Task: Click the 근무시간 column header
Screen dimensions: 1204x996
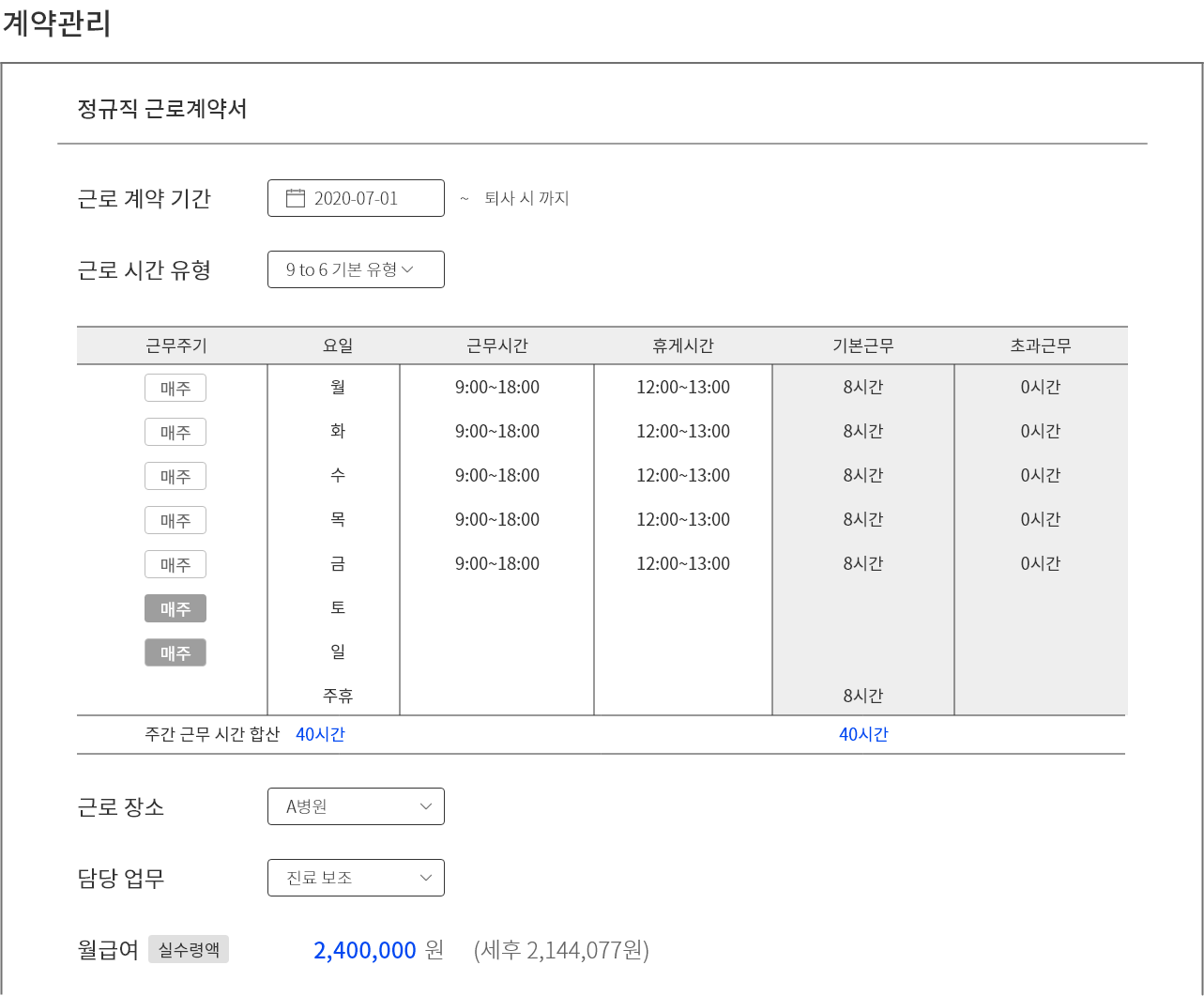Action: click(x=497, y=345)
